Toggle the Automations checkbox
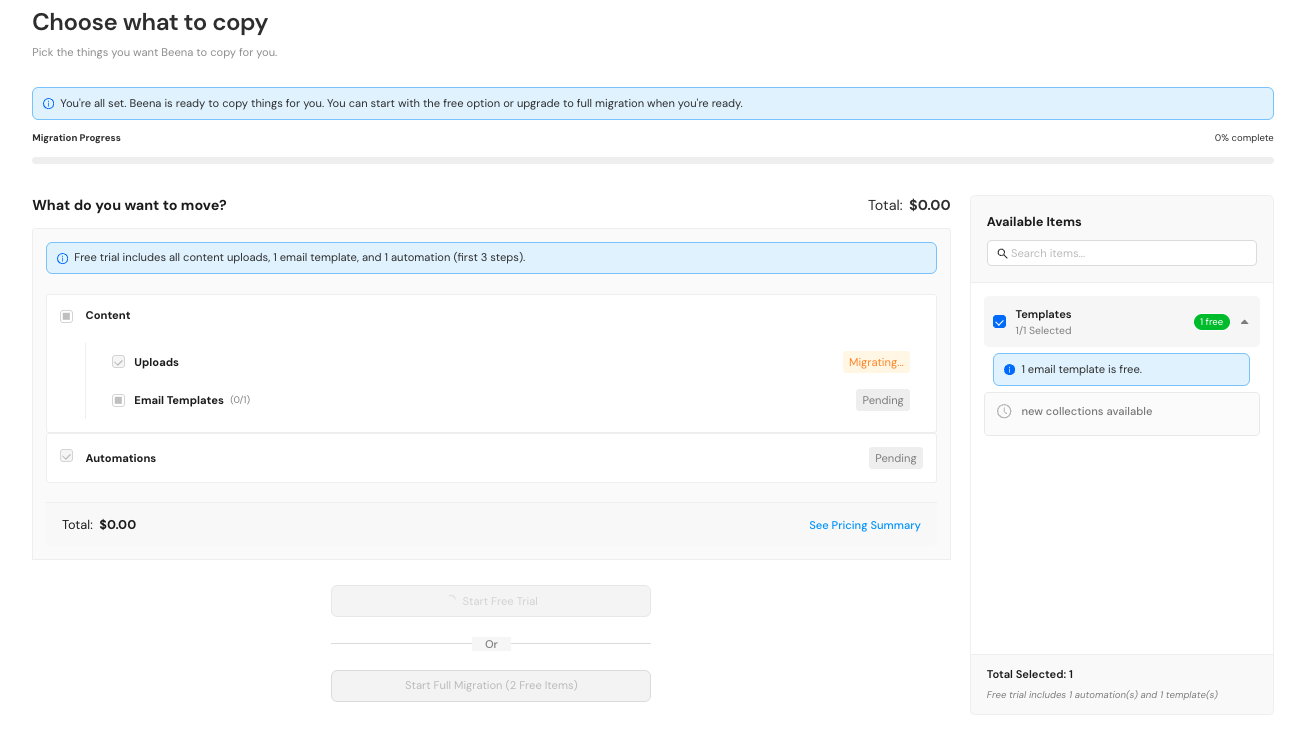Image resolution: width=1315 pixels, height=741 pixels. (x=66, y=455)
